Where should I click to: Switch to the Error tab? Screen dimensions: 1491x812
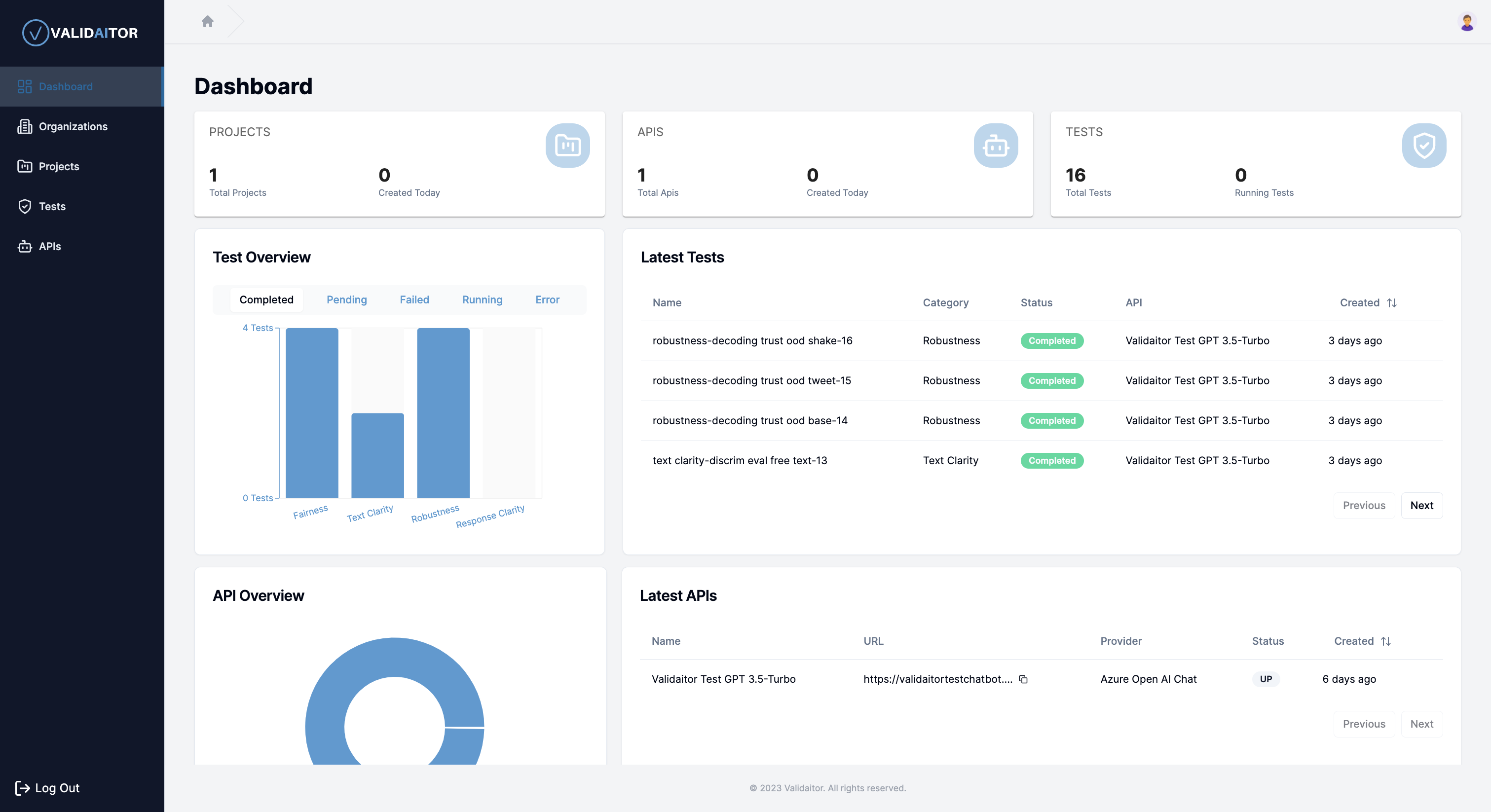[548, 300]
